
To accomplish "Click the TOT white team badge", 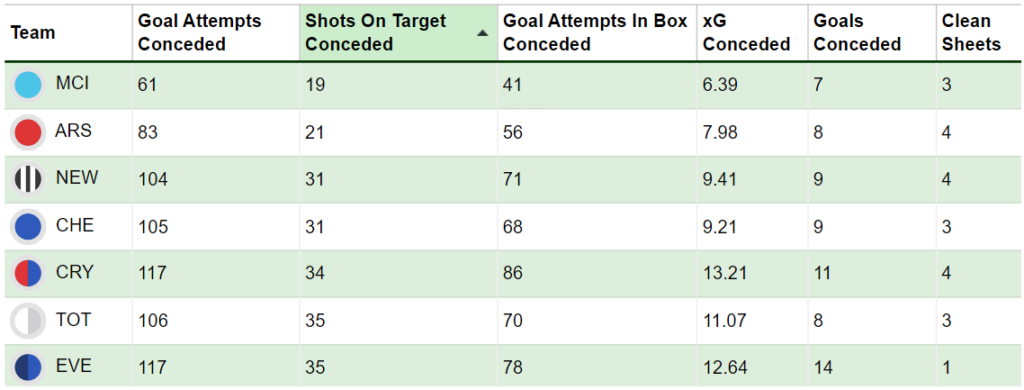I will tap(28, 321).
